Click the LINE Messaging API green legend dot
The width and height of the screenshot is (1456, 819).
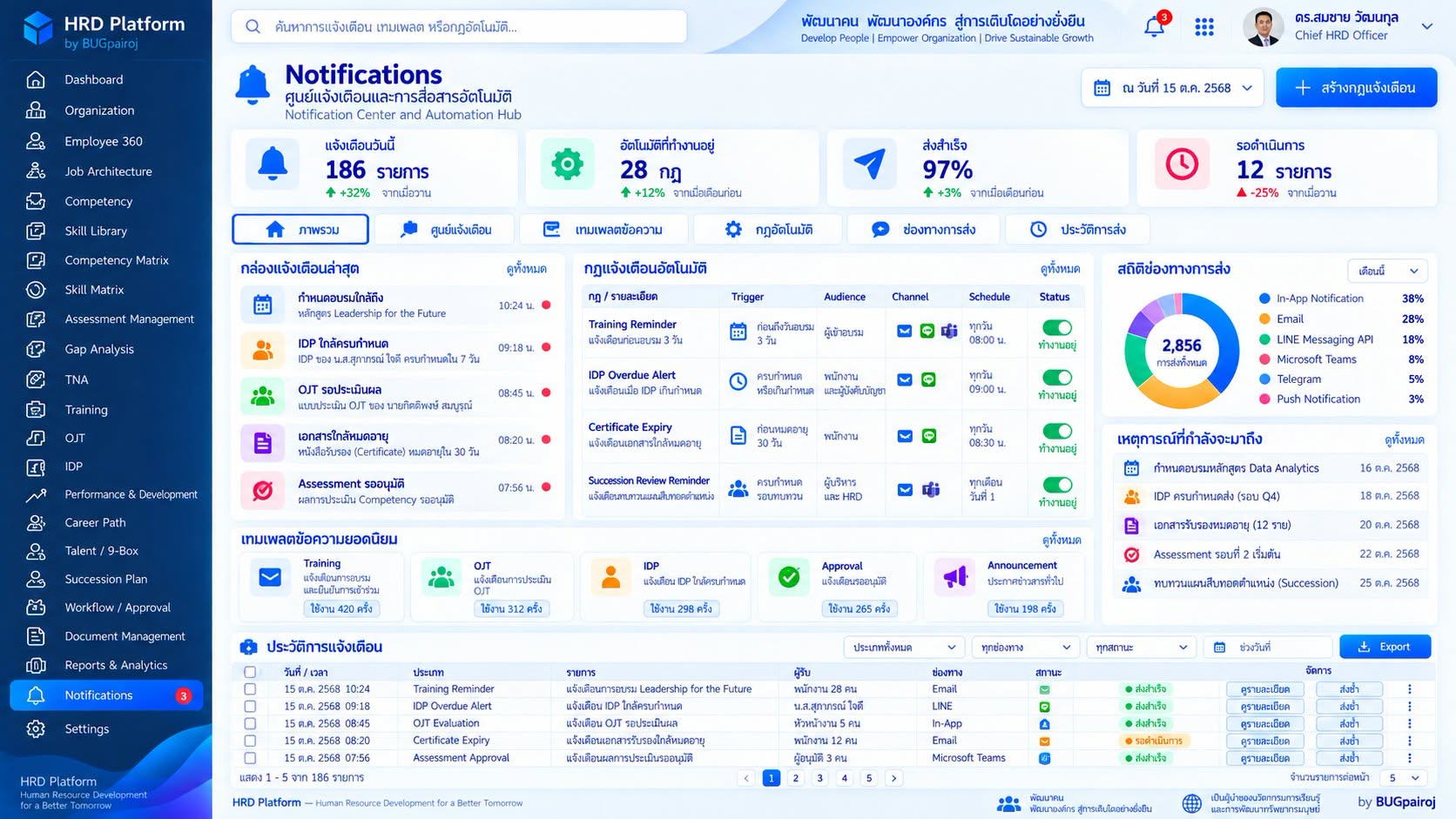1264,339
